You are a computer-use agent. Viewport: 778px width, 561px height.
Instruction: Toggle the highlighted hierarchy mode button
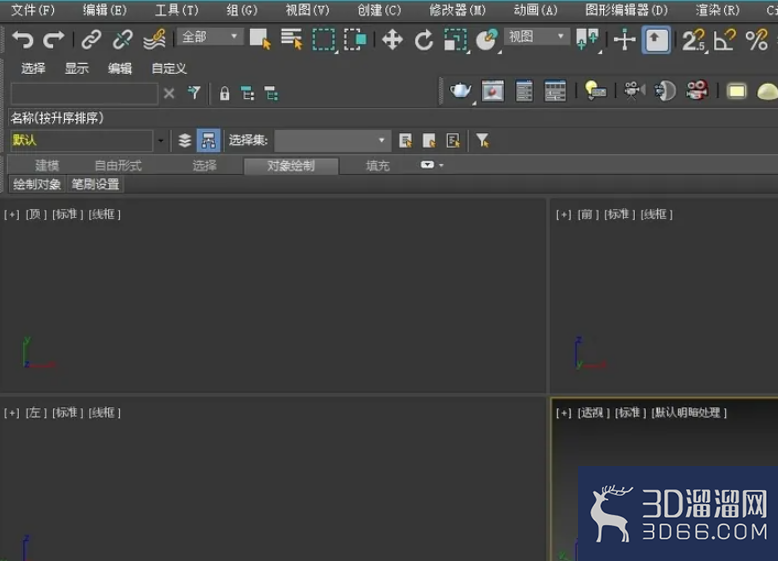pos(208,141)
